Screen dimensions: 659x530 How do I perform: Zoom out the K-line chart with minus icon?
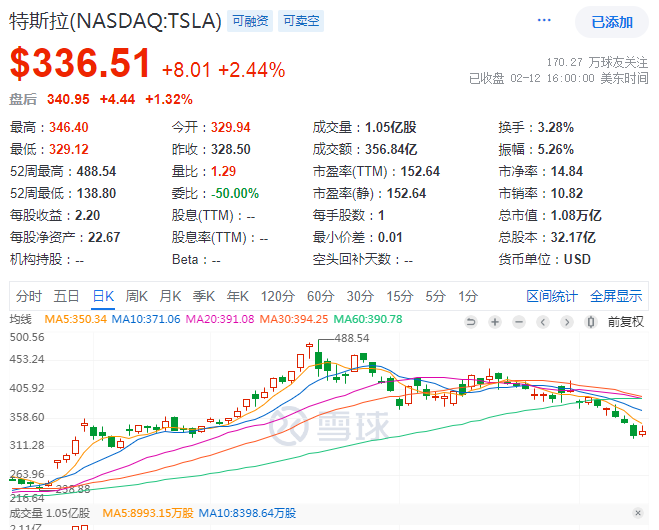tap(519, 322)
